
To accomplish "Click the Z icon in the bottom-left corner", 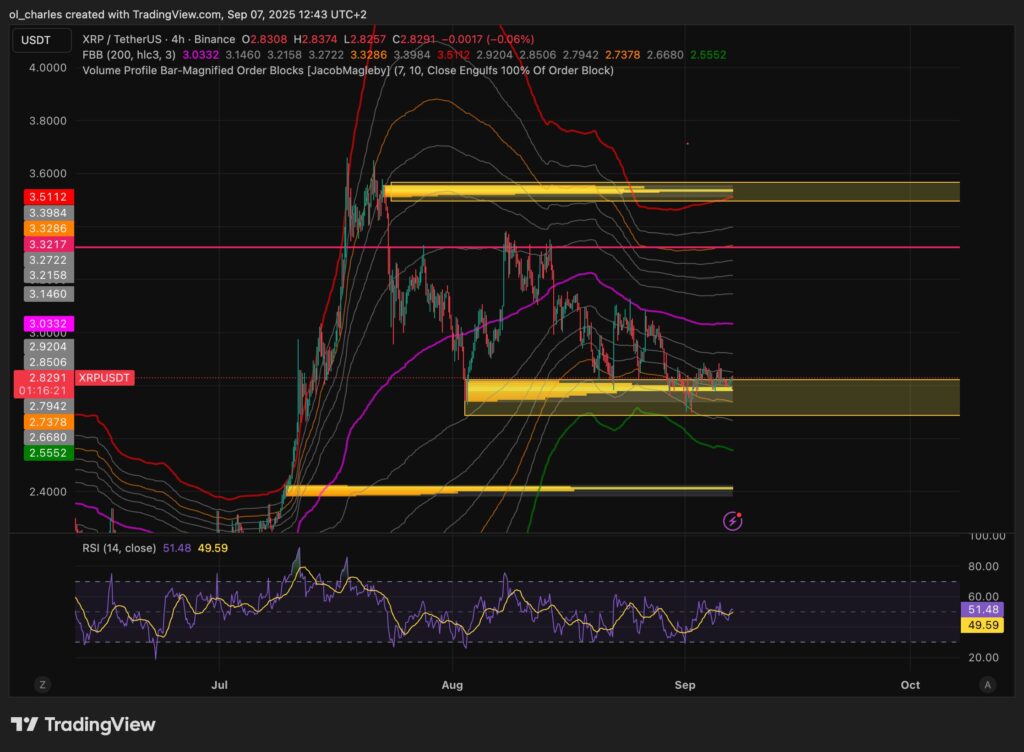I will click(x=41, y=685).
